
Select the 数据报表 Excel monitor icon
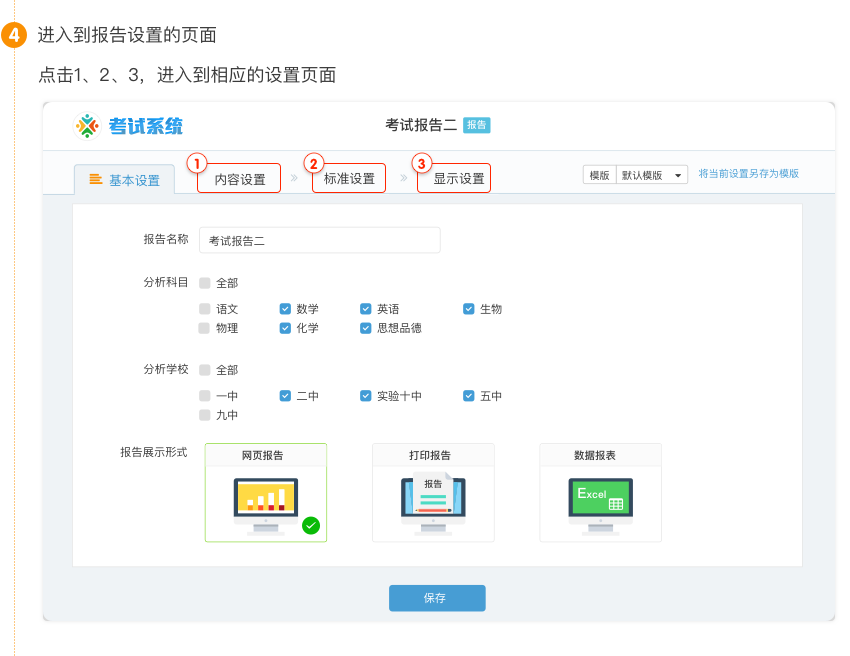click(600, 499)
